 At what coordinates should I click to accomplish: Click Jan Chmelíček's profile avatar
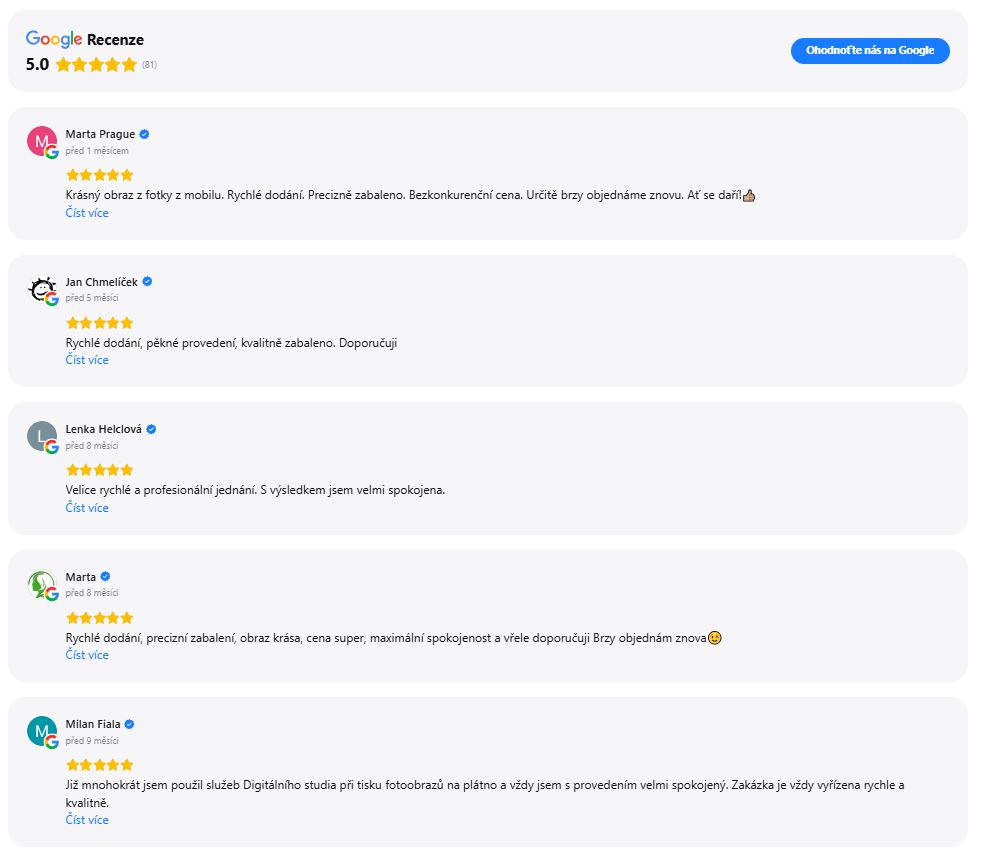point(40,288)
